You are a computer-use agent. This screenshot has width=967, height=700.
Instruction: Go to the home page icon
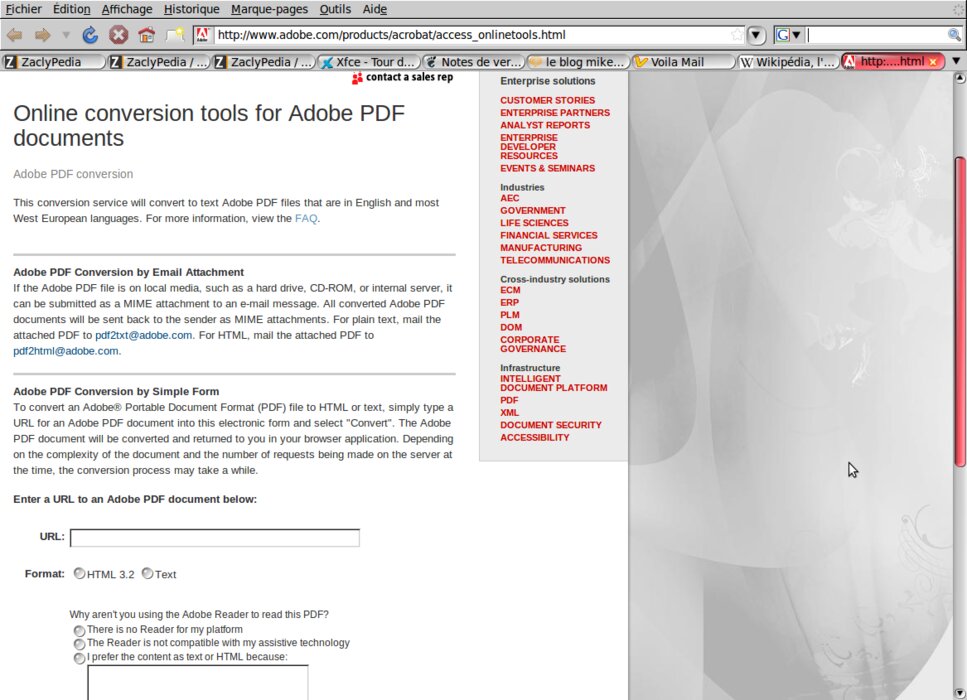146,35
